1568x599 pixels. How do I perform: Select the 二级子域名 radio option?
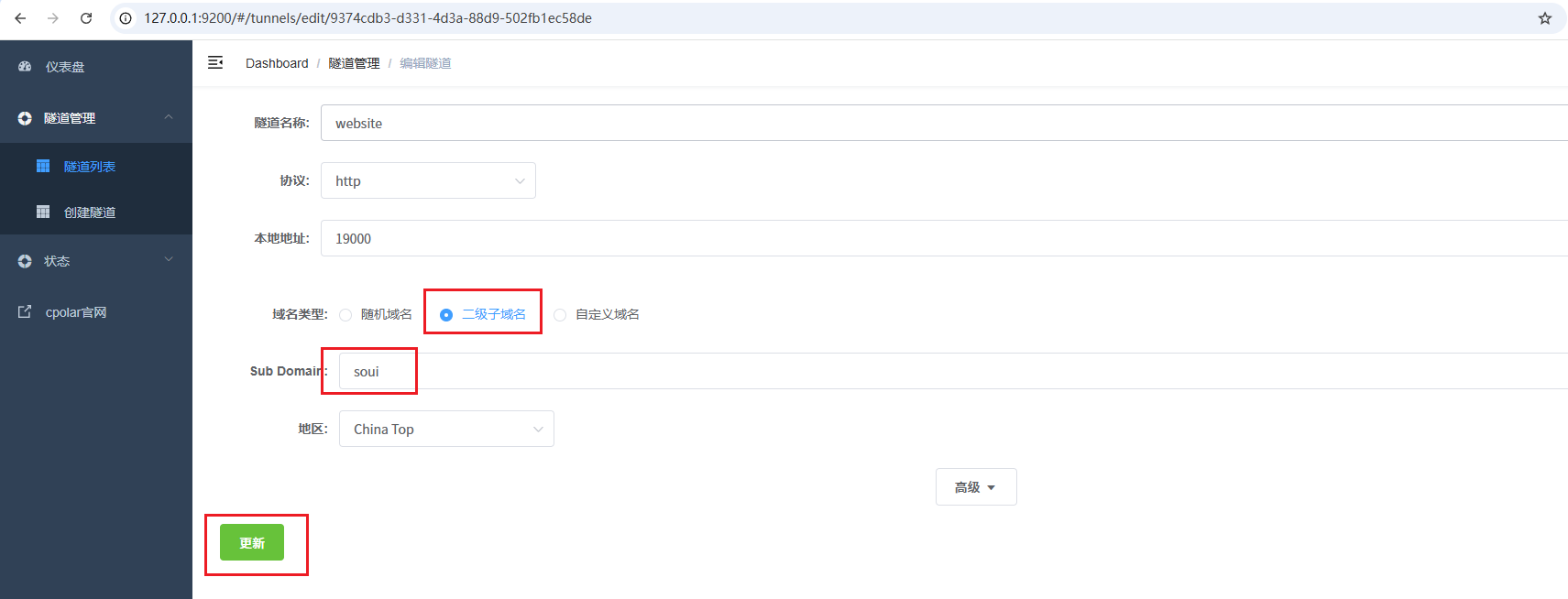(x=446, y=315)
